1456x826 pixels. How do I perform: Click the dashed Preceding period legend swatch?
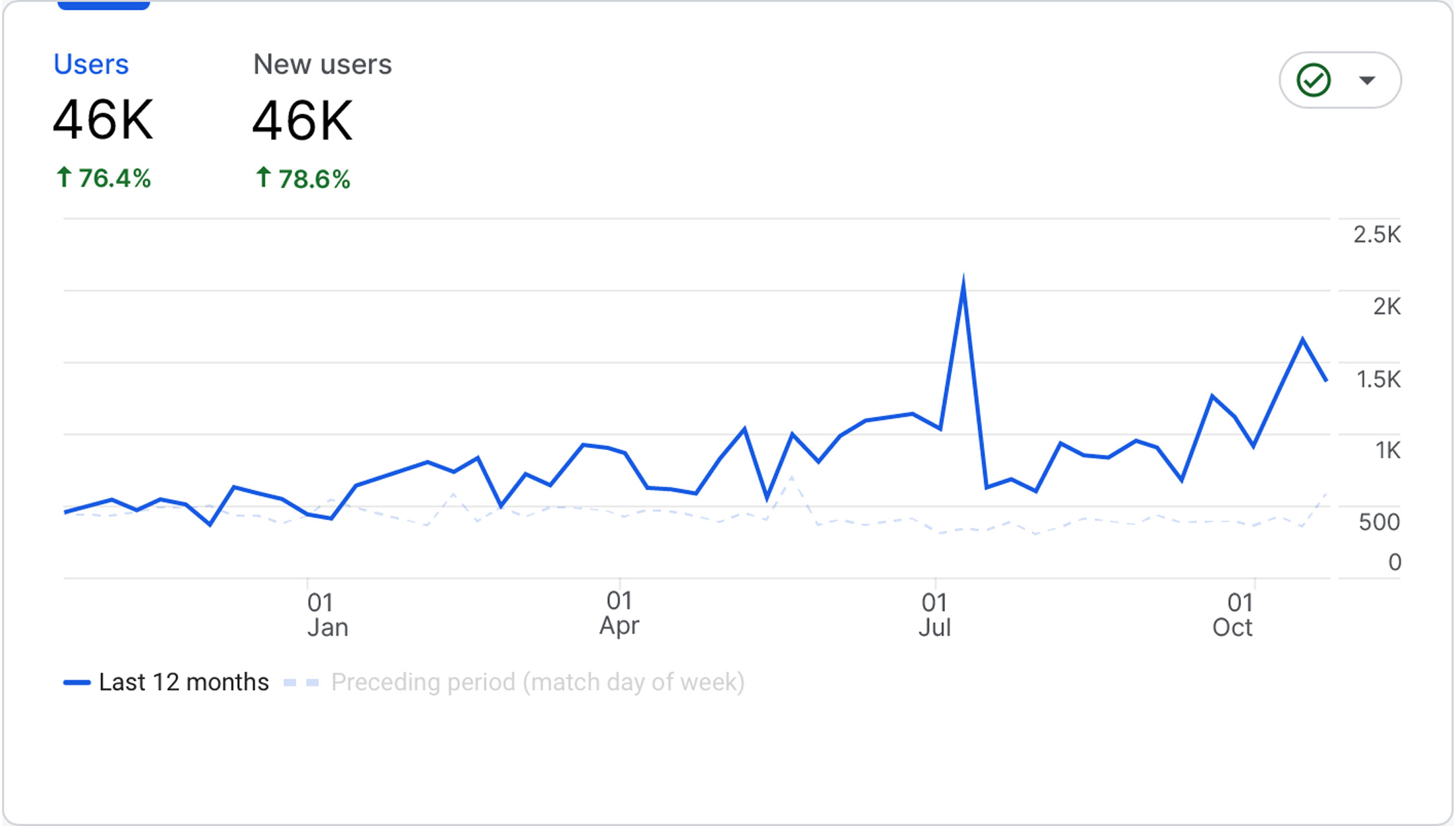[301, 682]
